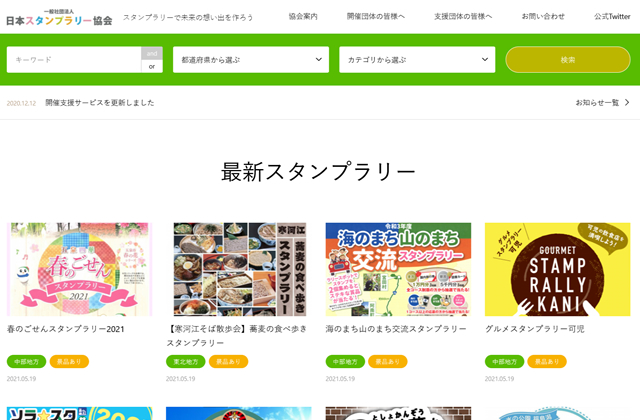Open the 蕎麦の食べ歩き stamp rally thumbnail
This screenshot has width=640, height=420.
[x=240, y=269]
